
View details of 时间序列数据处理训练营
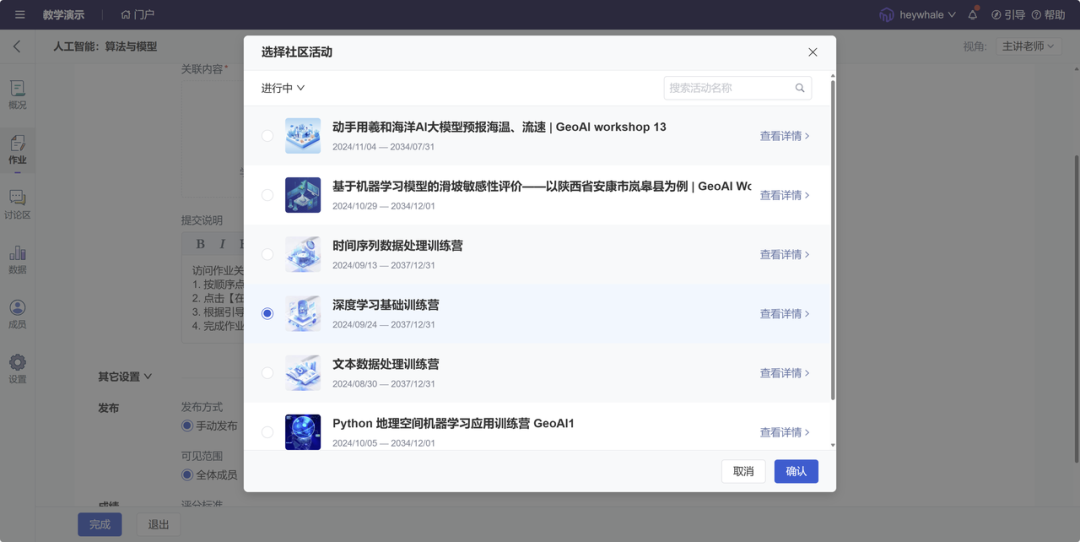pyautogui.click(x=785, y=254)
